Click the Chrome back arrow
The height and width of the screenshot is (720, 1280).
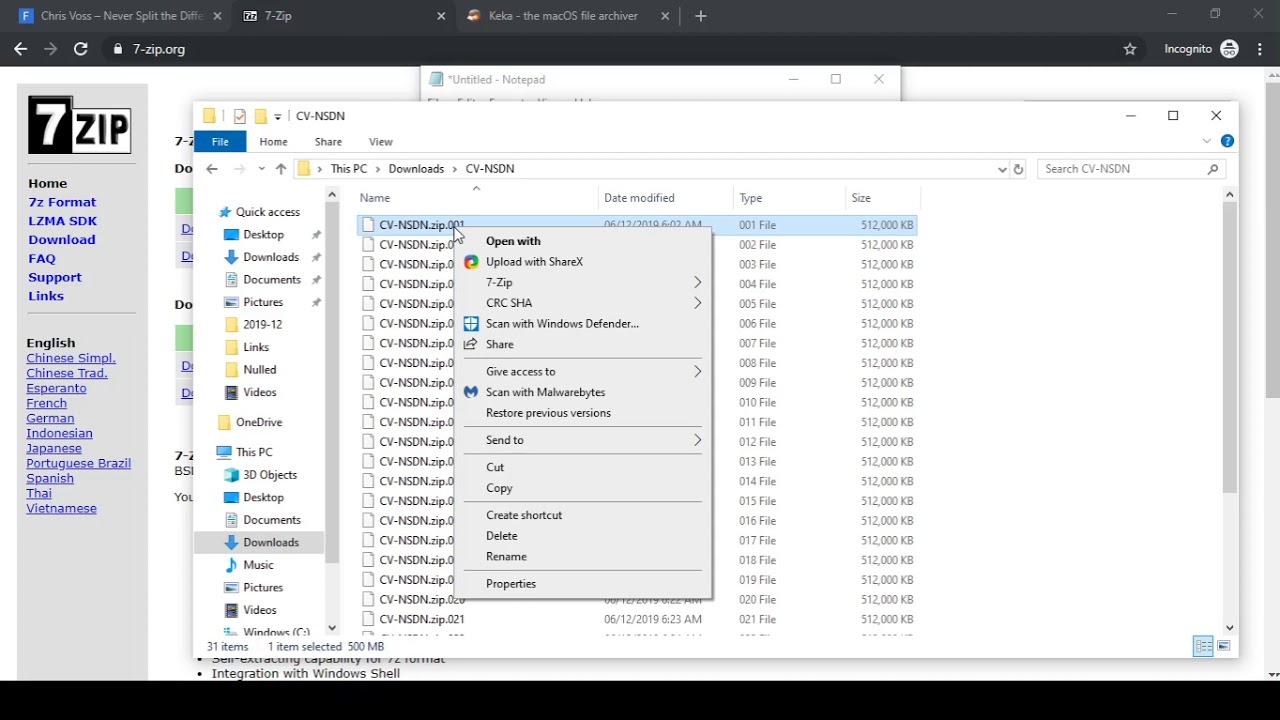[x=20, y=49]
